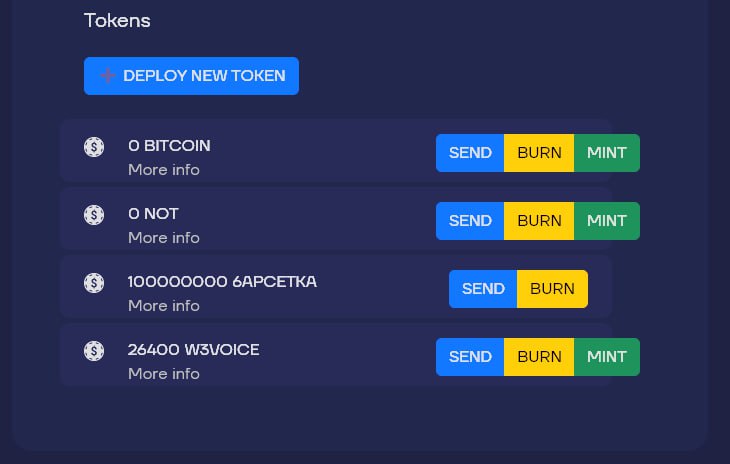Screen dimensions: 730x464
Task: Mint more BITCOIN tokens
Action: [x=607, y=153]
